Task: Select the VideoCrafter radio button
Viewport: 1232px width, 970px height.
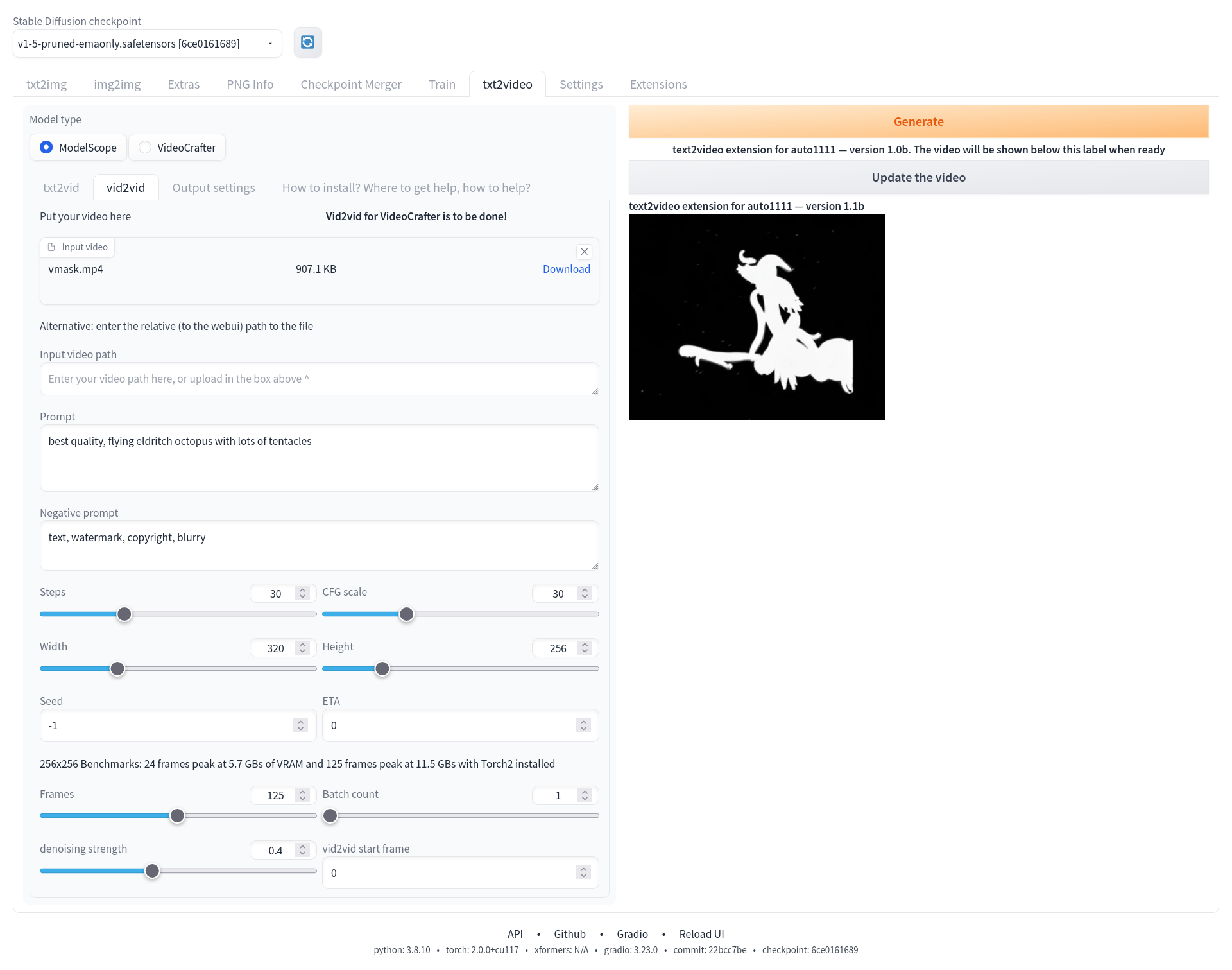Action: (144, 147)
